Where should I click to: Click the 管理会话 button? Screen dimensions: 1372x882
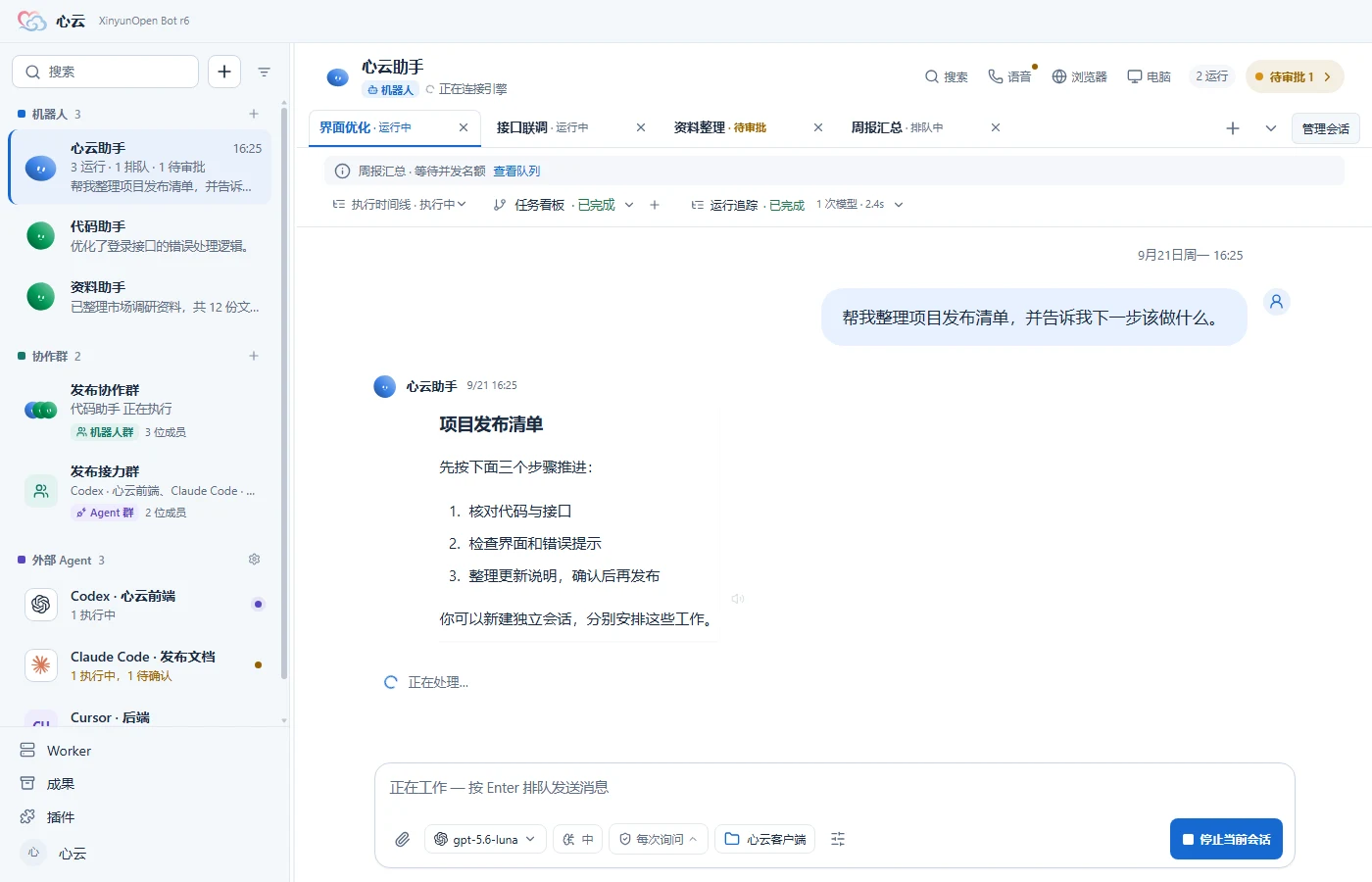point(1326,128)
